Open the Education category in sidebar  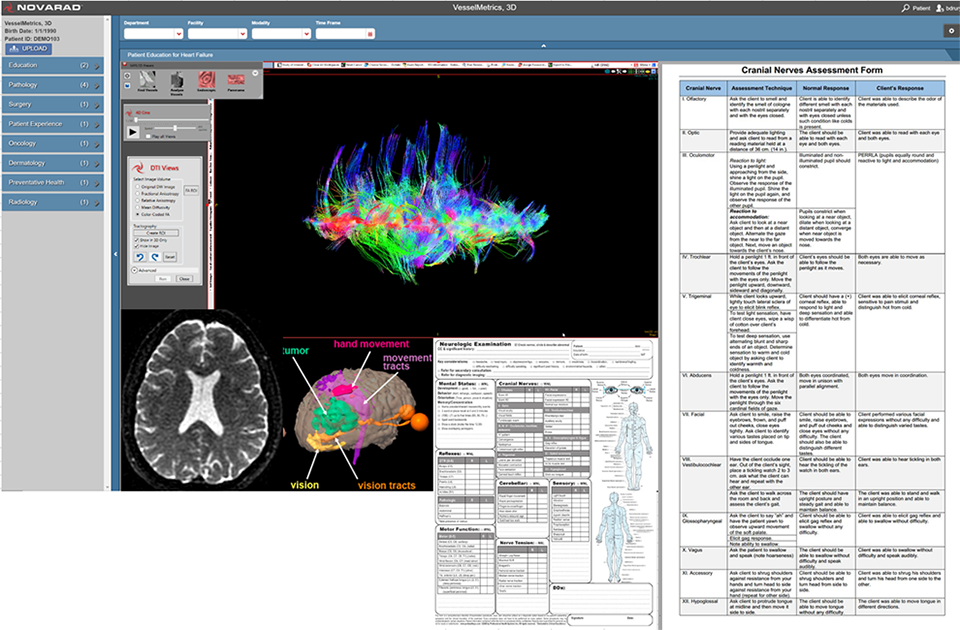52,65
